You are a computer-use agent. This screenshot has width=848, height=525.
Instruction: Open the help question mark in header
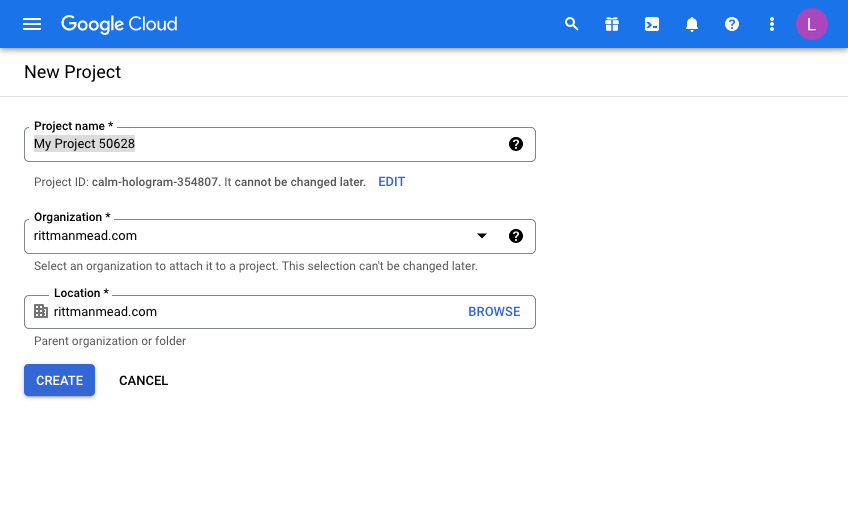point(732,24)
